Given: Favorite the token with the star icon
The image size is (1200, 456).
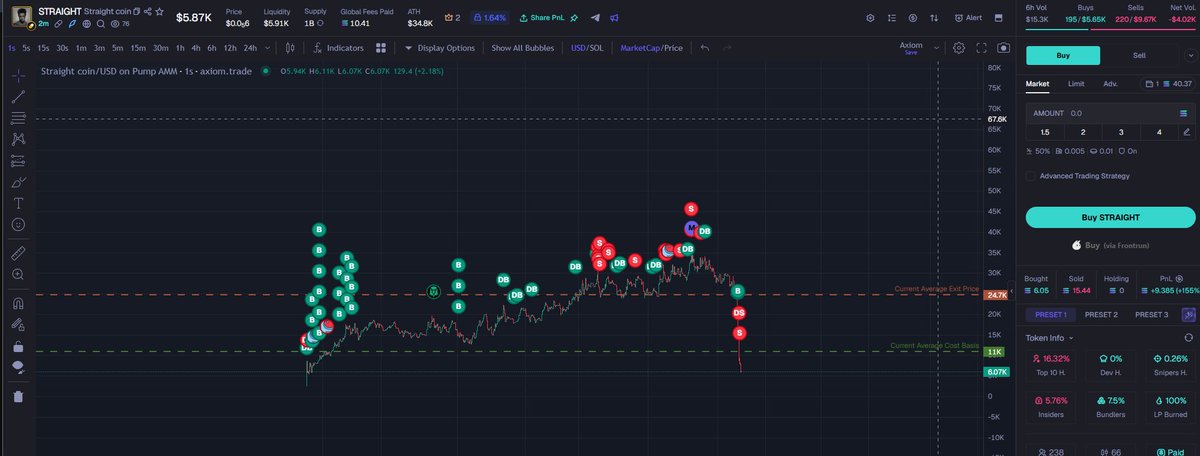Looking at the screenshot, I should 159,11.
